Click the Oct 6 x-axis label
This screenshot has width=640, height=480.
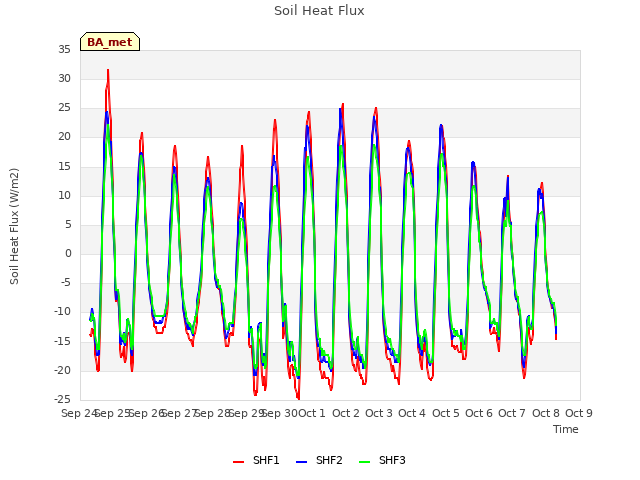tap(479, 413)
